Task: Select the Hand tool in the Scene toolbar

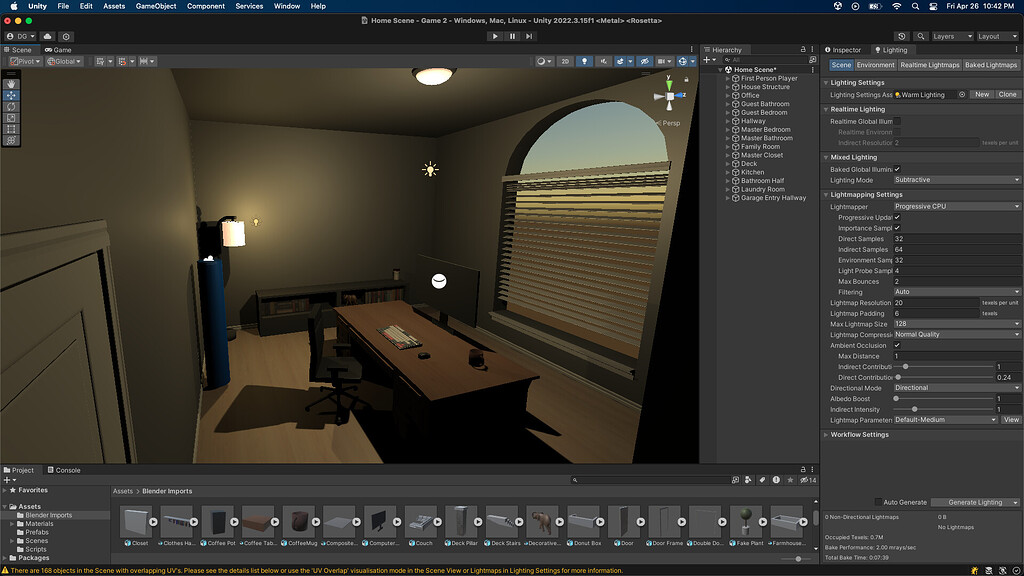Action: (x=11, y=83)
